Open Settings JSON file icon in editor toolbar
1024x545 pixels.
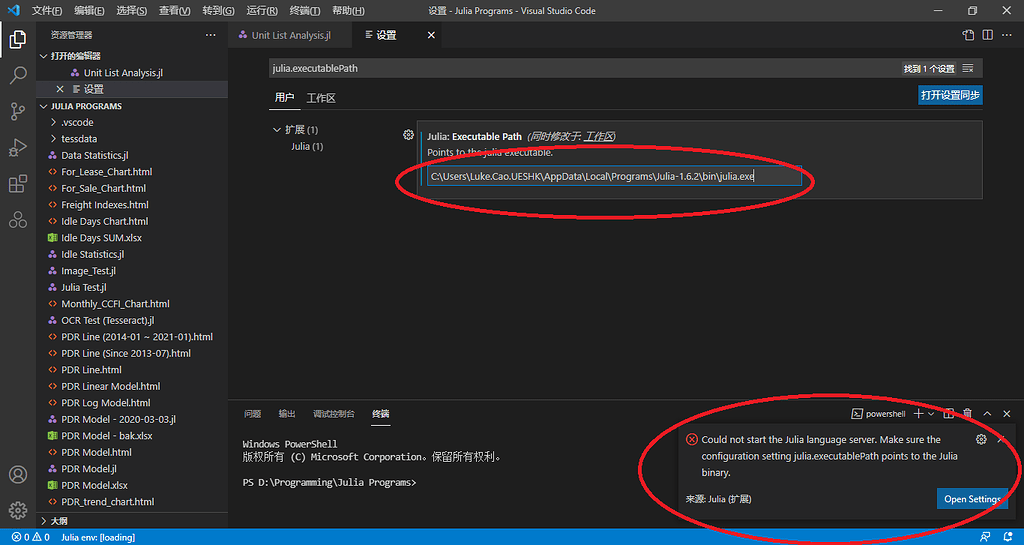pos(968,35)
